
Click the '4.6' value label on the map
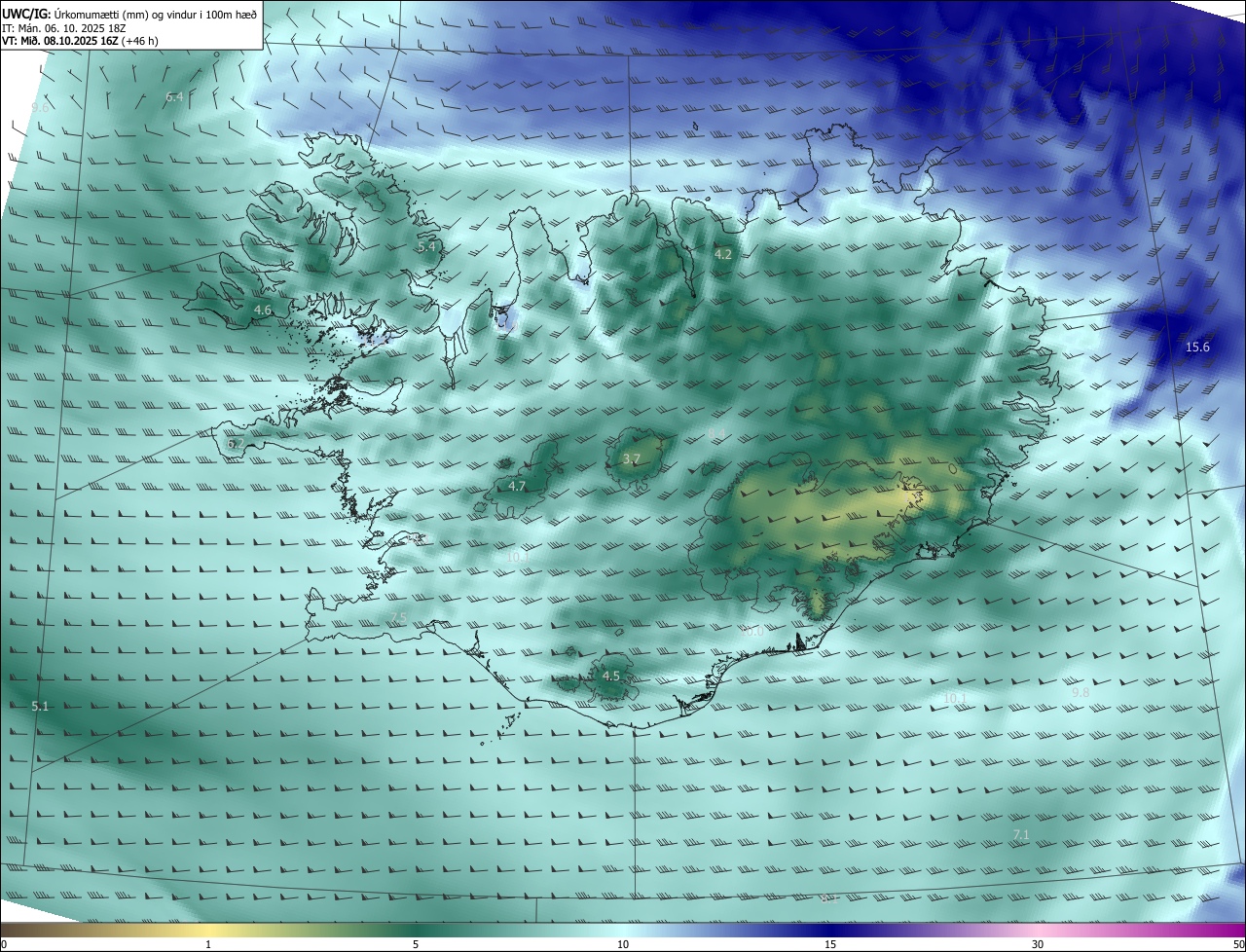pos(263,310)
